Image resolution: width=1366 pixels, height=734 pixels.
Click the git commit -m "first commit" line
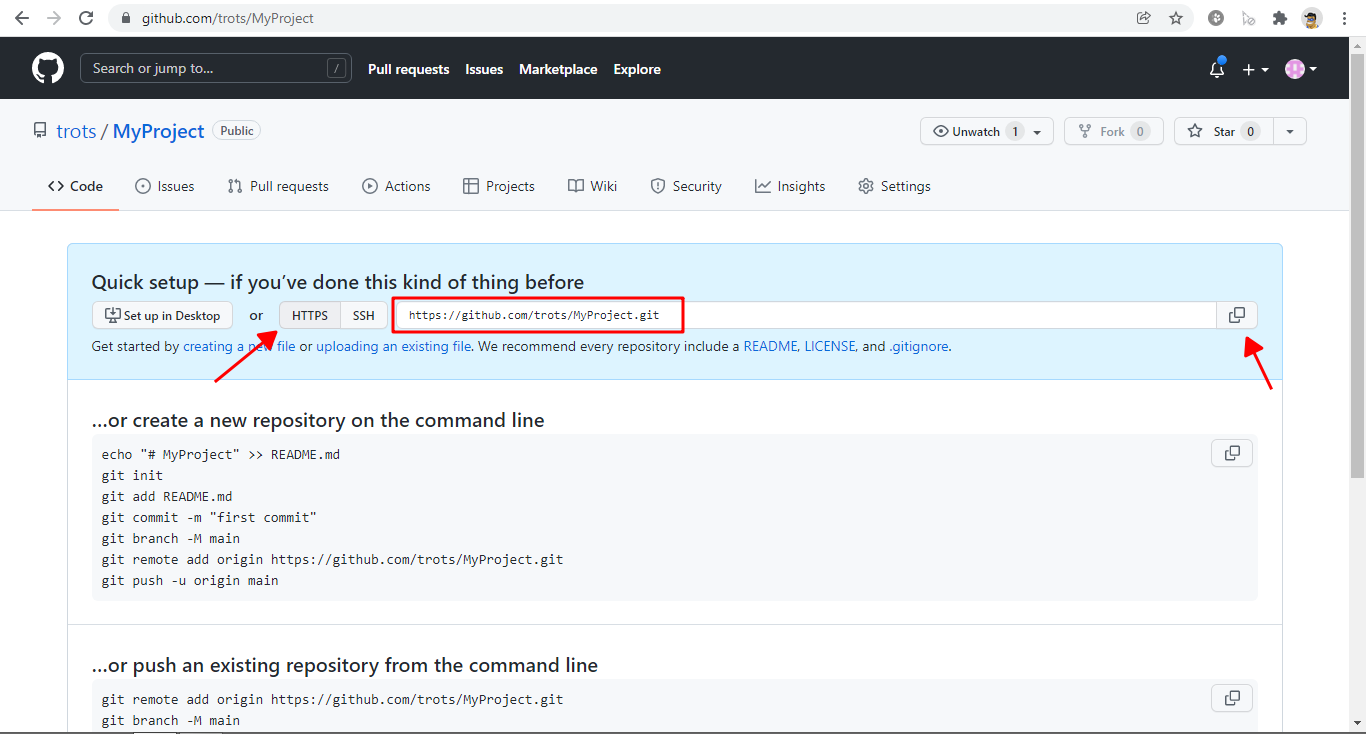(x=209, y=517)
